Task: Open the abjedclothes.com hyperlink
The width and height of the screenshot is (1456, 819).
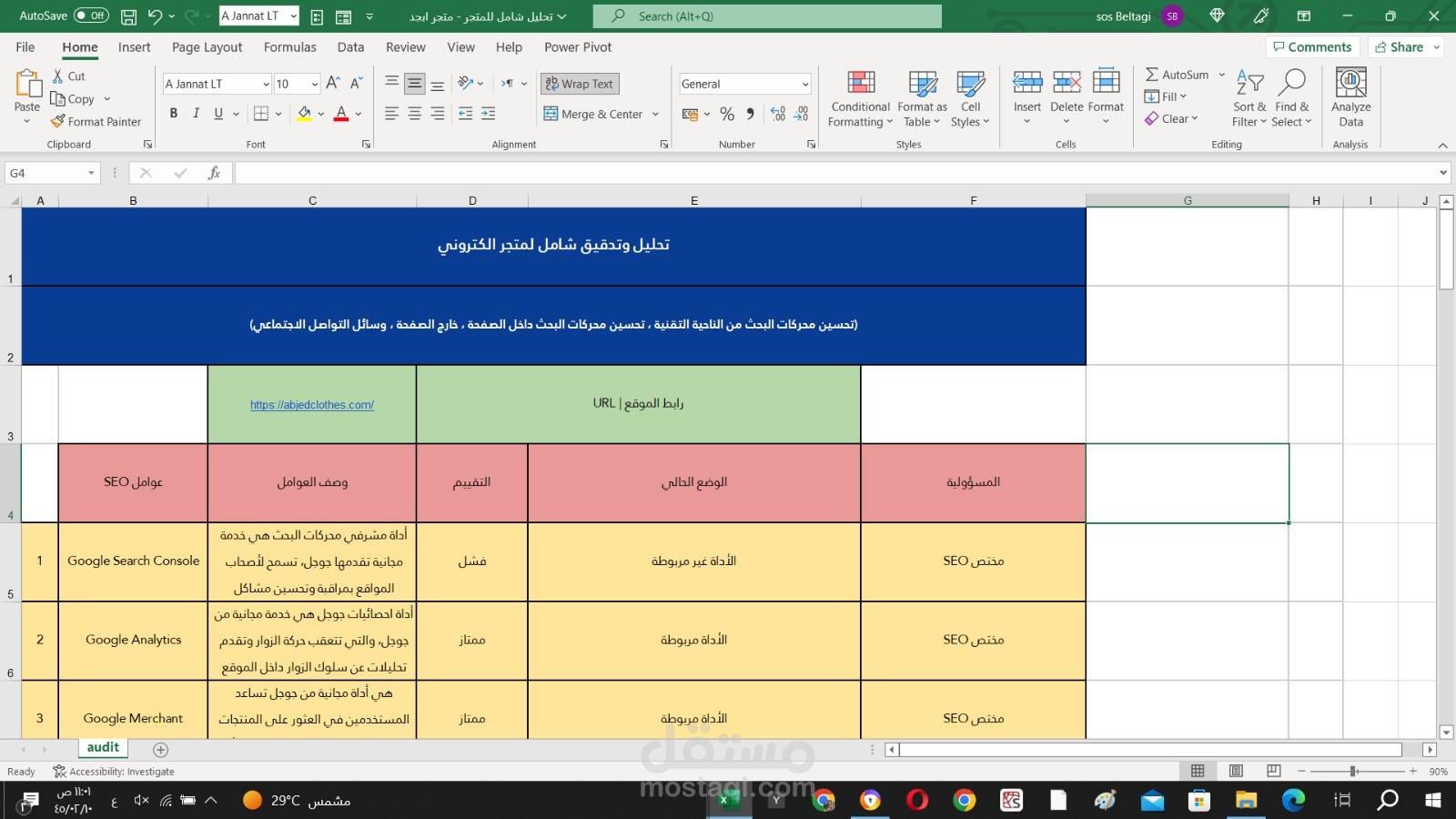Action: [x=312, y=405]
